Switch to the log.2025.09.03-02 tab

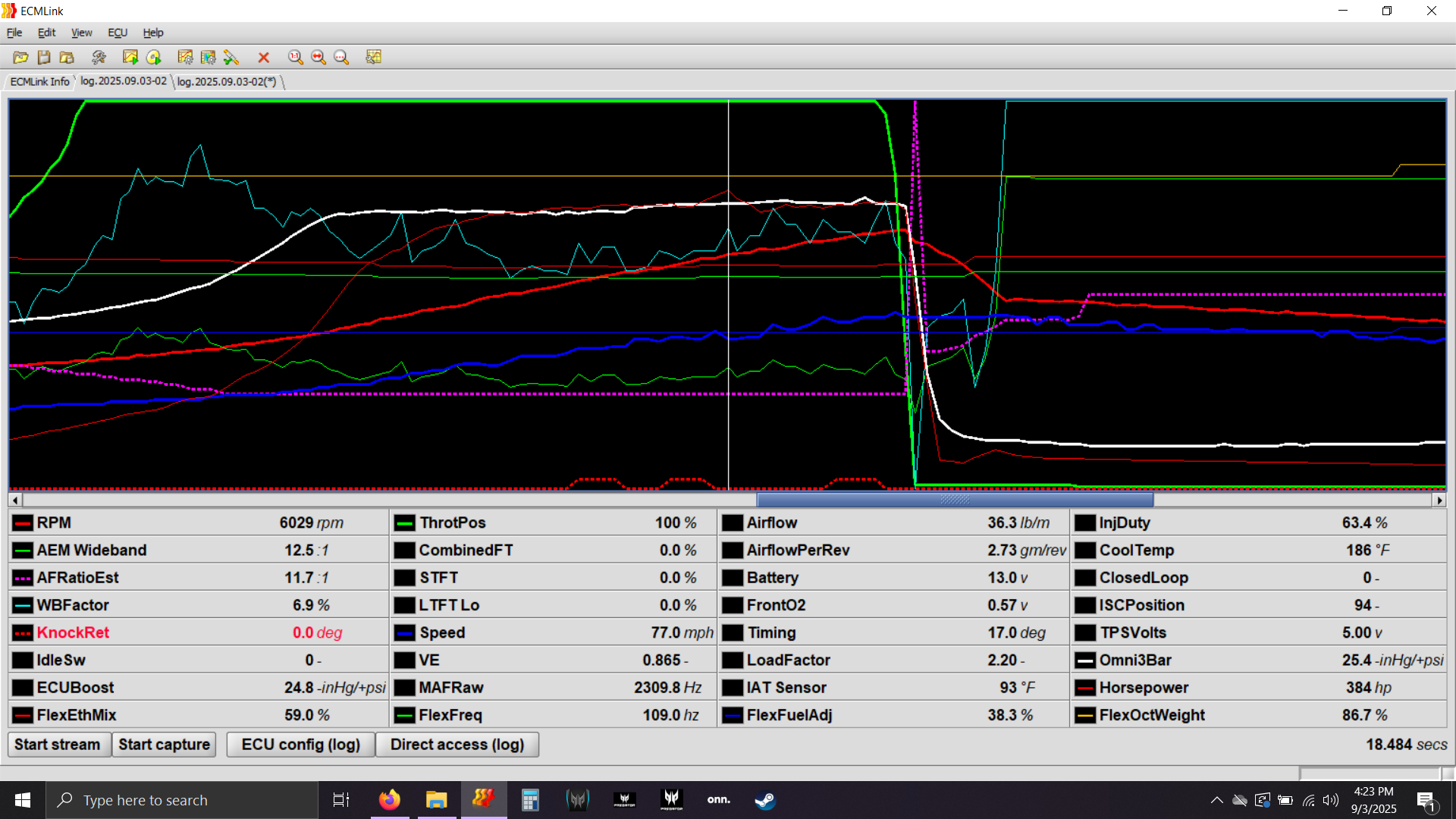click(124, 80)
